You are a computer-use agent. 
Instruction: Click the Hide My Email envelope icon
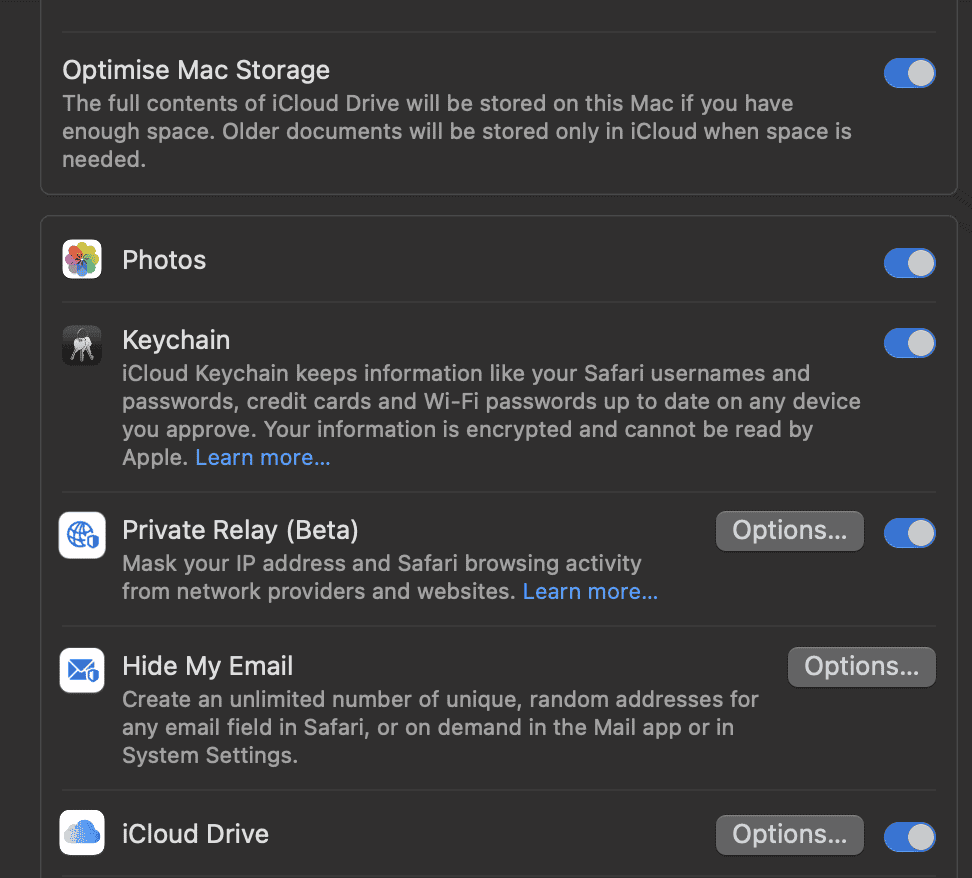coord(82,670)
